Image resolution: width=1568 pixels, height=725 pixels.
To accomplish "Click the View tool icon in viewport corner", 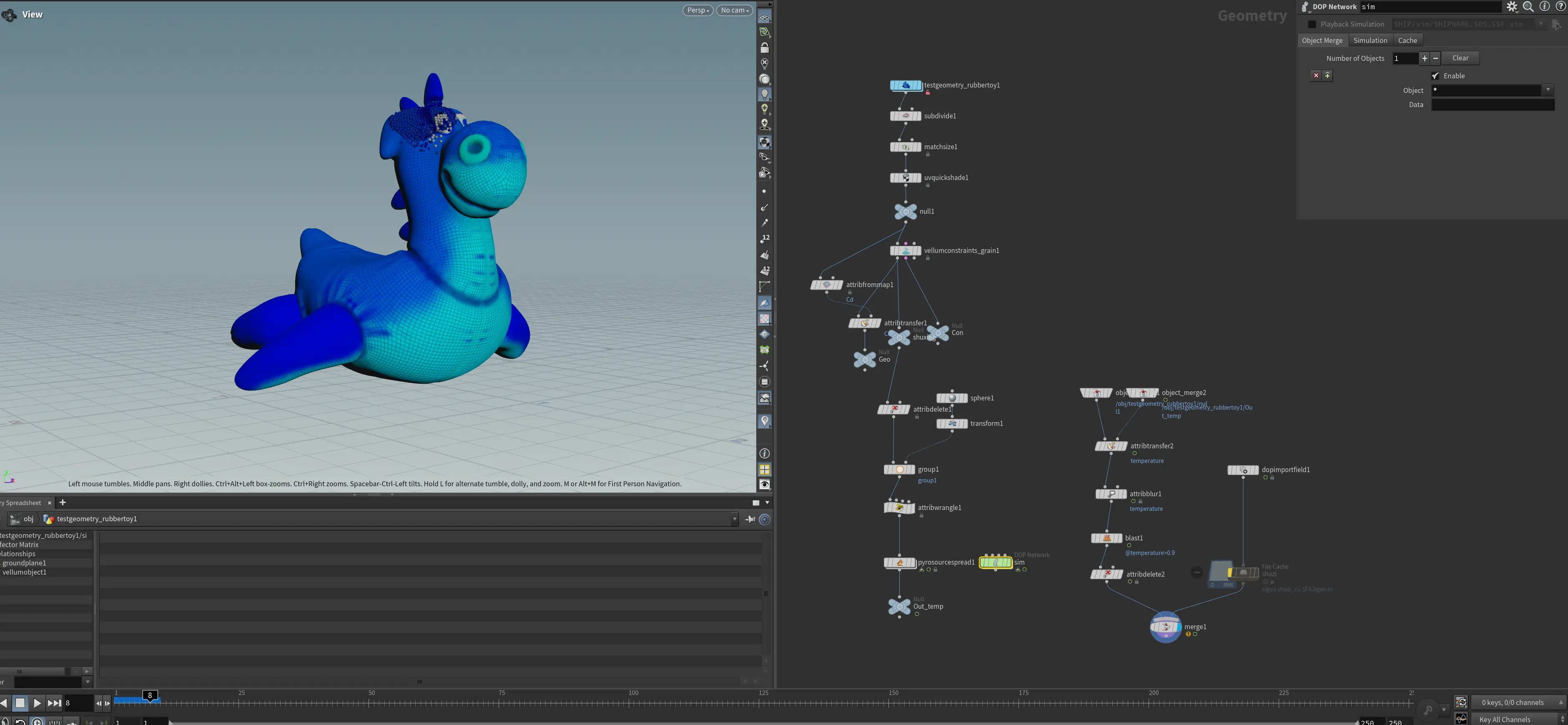I will (9, 15).
